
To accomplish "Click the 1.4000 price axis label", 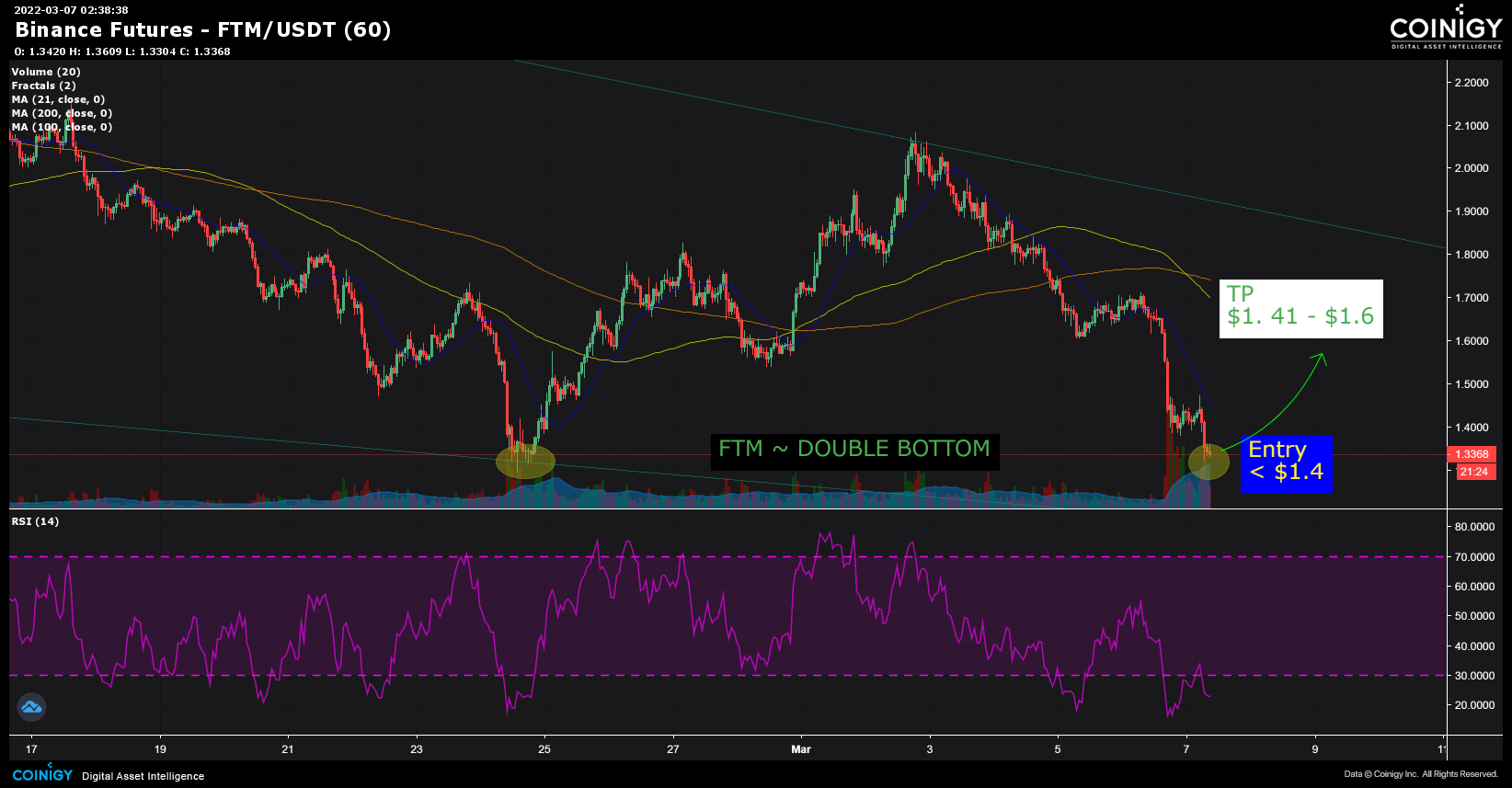I will pyautogui.click(x=1472, y=428).
